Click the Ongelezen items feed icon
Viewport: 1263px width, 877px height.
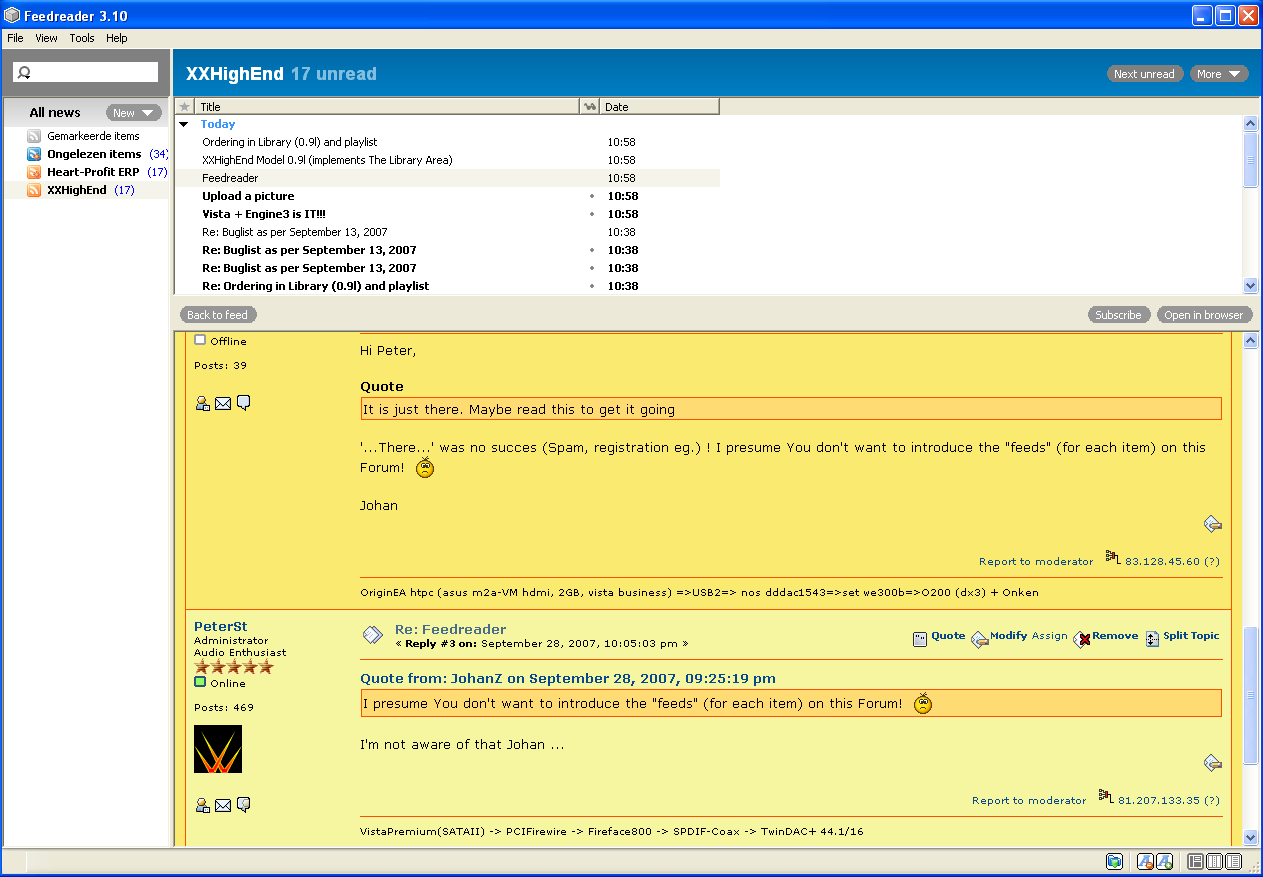(34, 154)
